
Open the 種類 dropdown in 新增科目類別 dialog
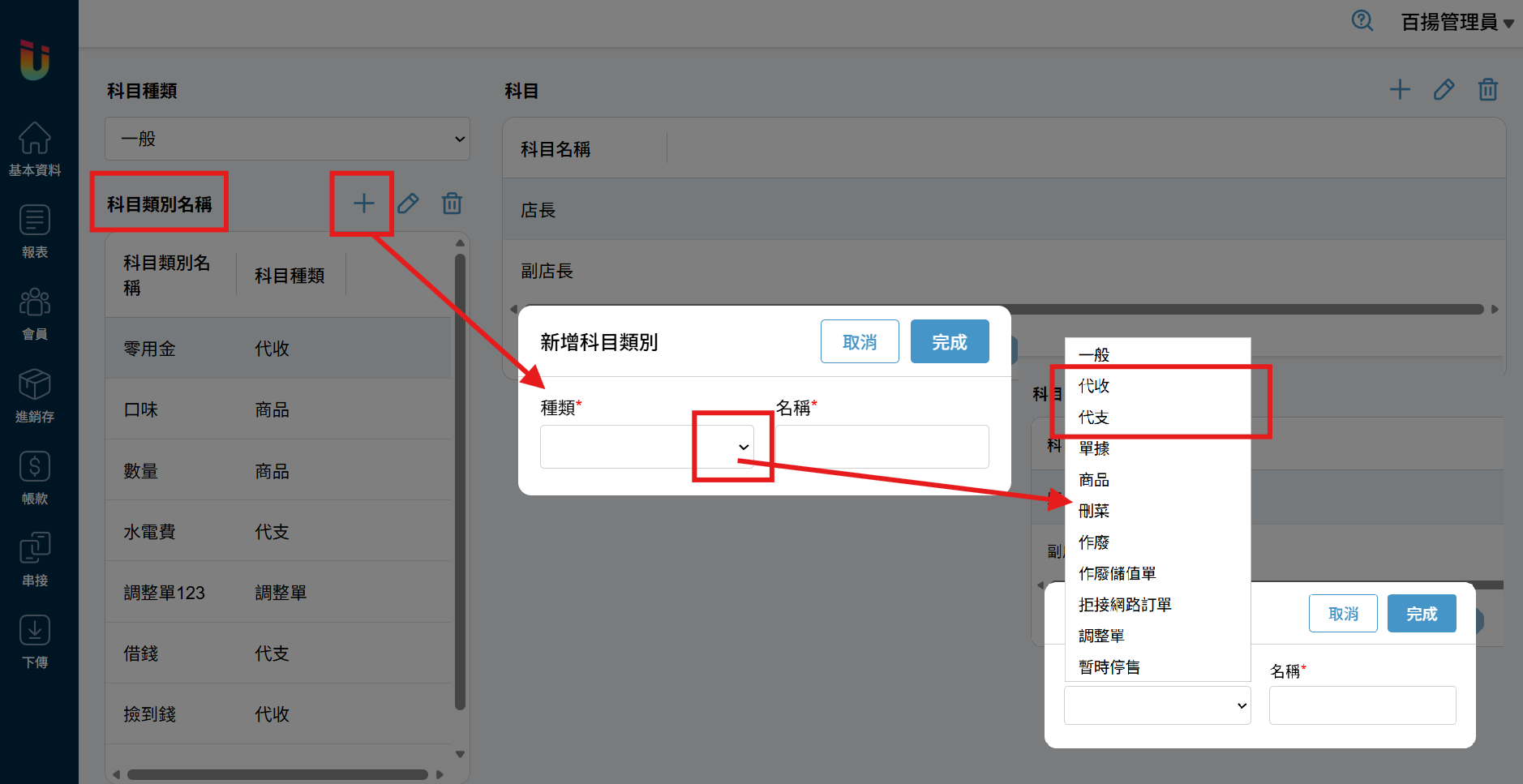click(647, 447)
